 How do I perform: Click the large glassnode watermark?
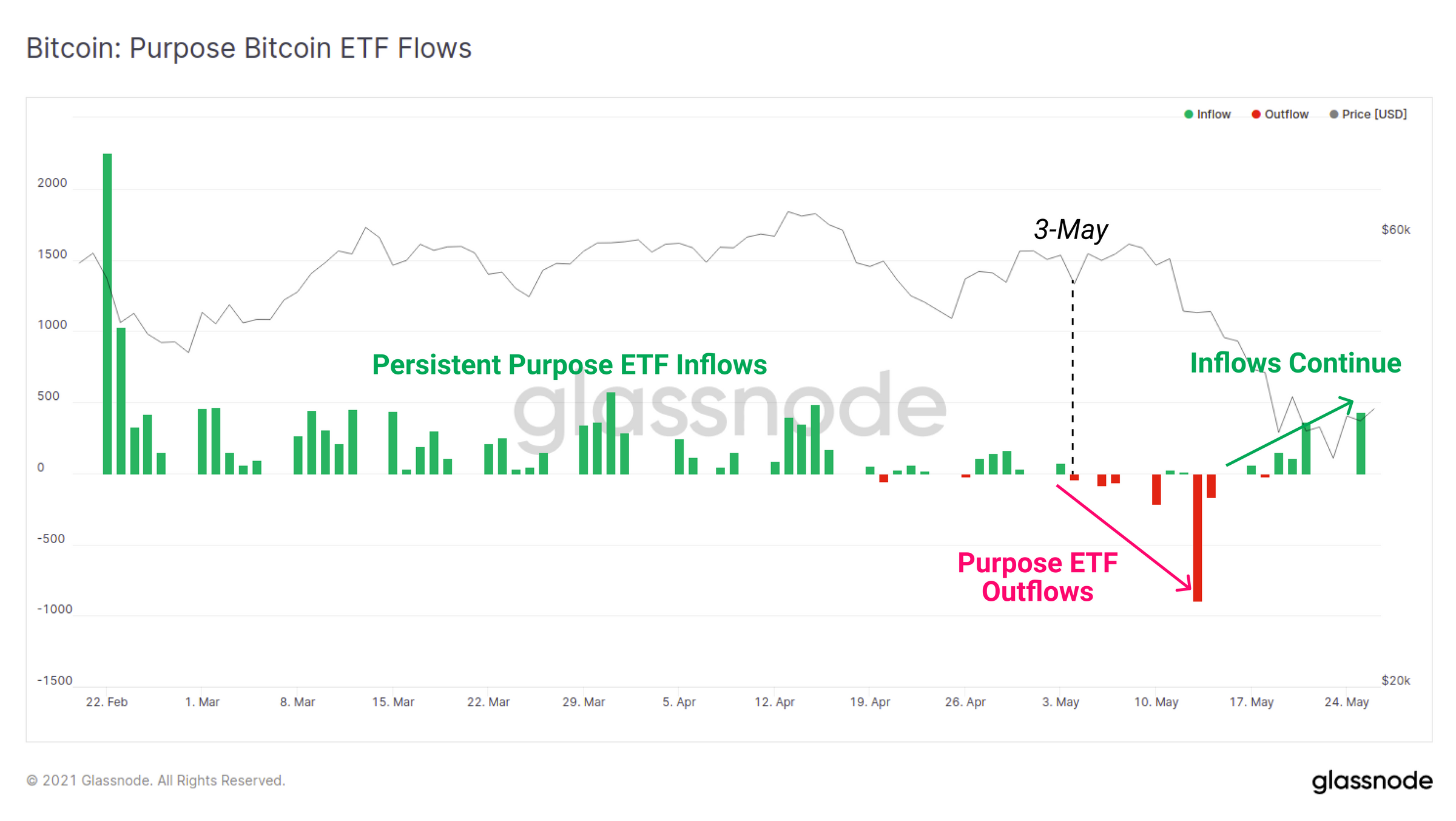point(728,405)
